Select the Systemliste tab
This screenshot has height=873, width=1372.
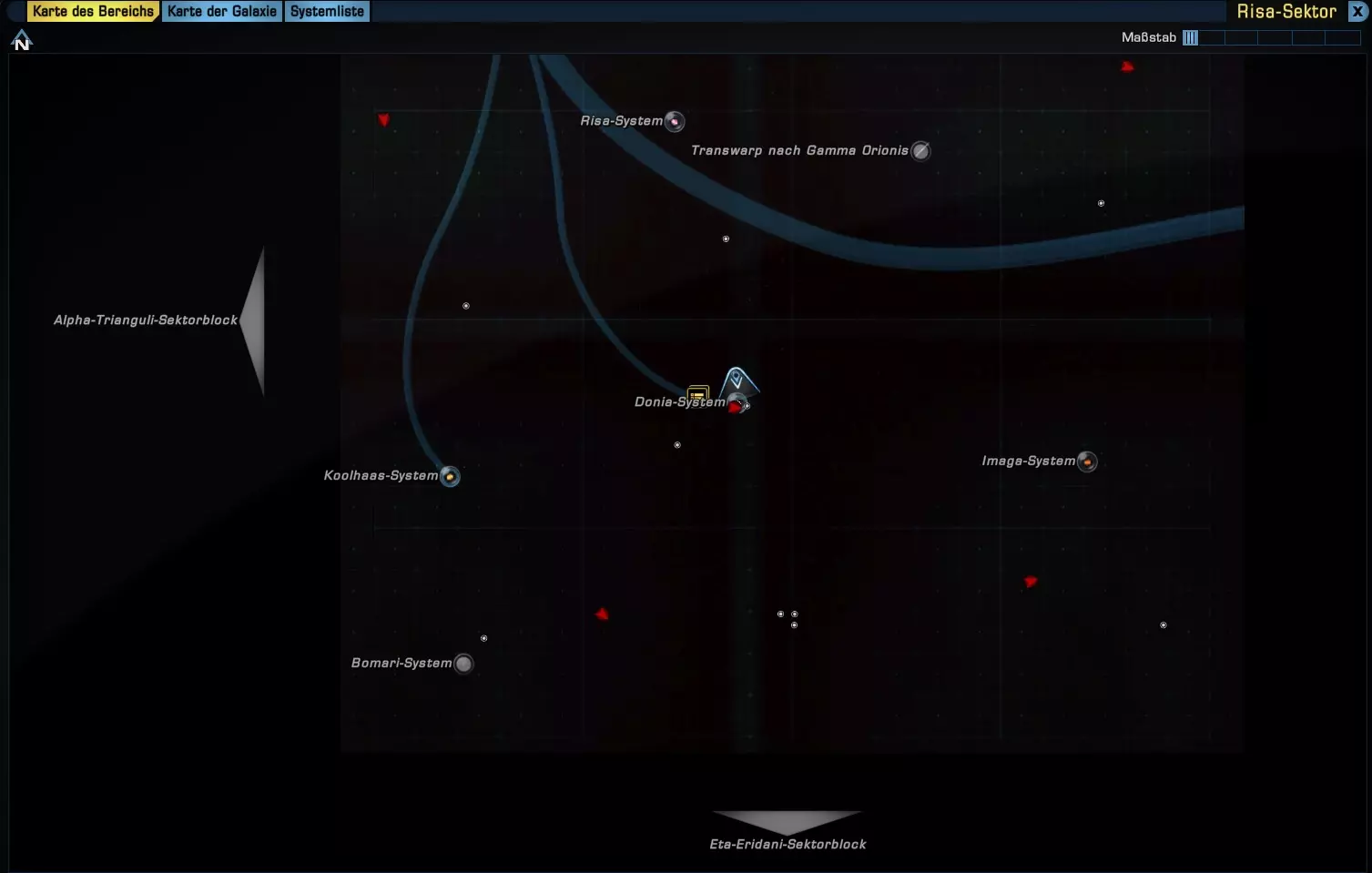pos(327,11)
